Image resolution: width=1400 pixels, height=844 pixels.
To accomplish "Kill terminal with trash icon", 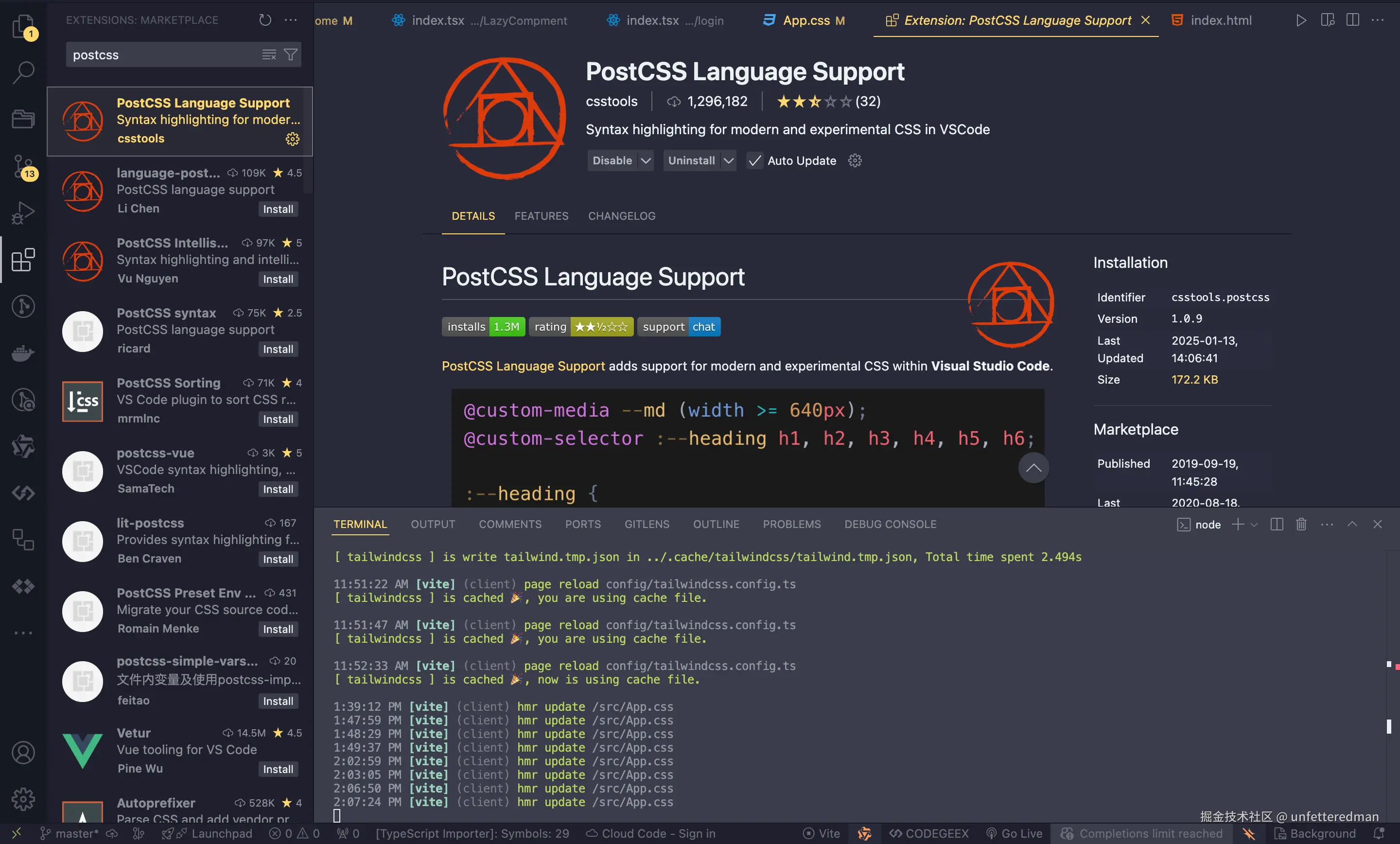I will coord(1301,524).
